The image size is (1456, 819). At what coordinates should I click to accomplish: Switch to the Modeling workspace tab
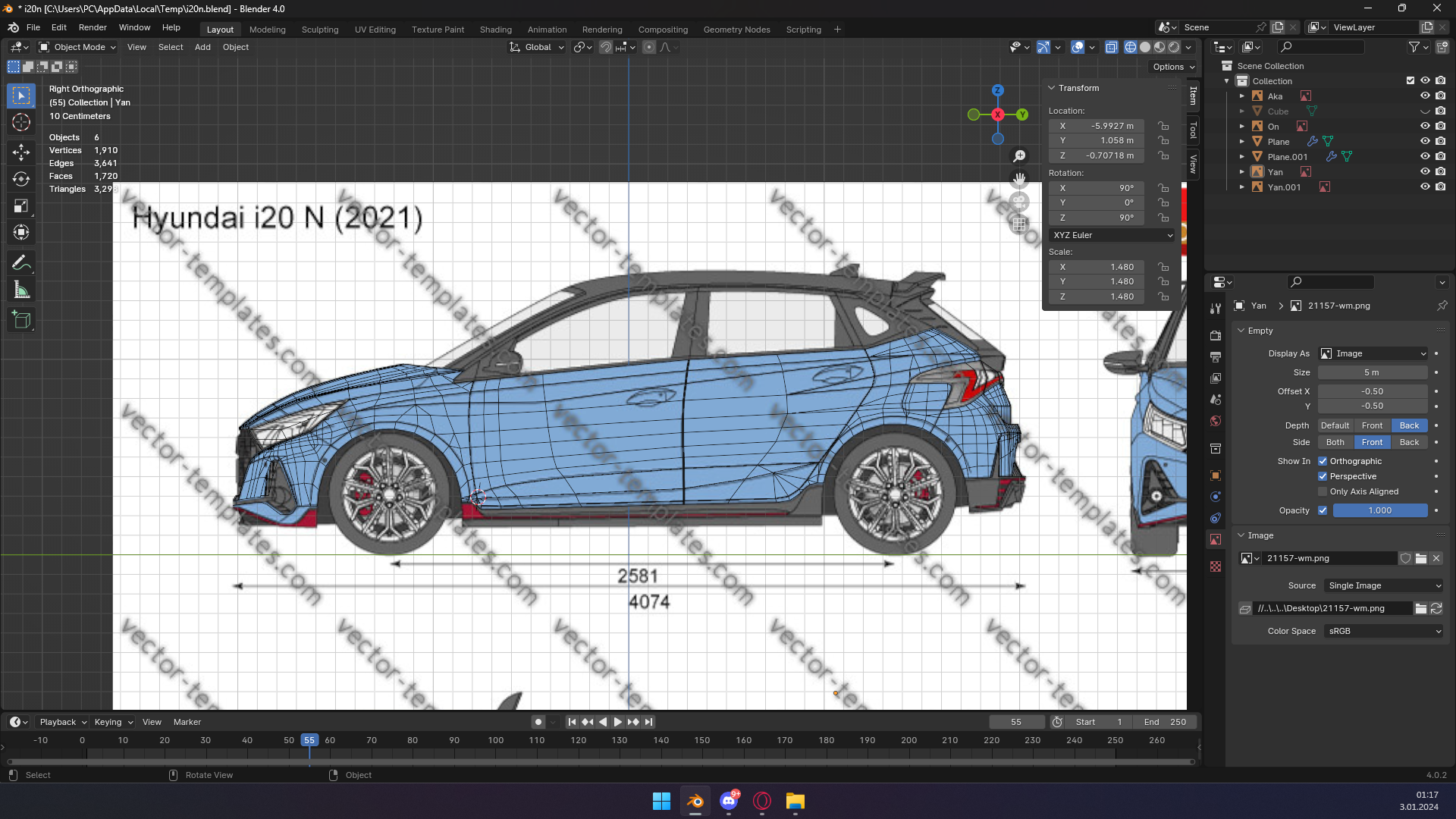tap(267, 30)
